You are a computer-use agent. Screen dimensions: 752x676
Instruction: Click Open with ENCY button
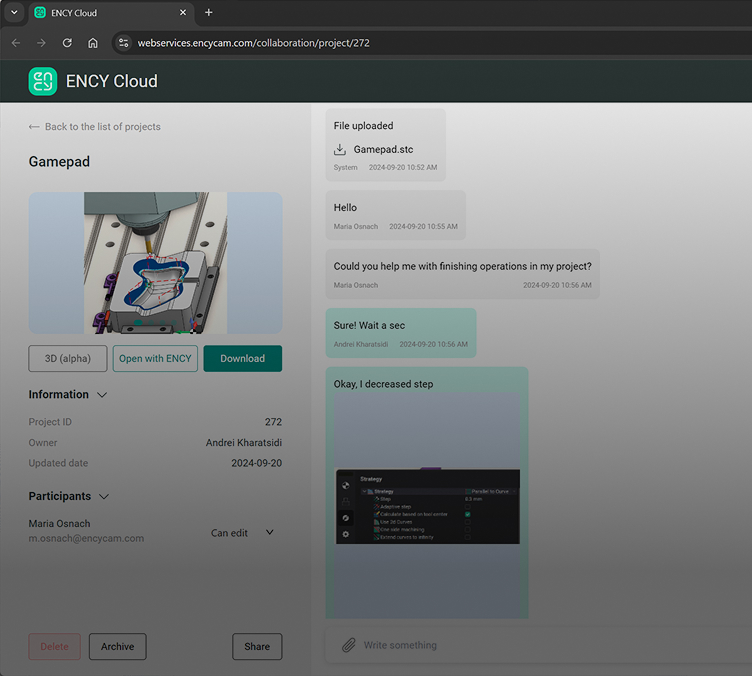(x=155, y=359)
